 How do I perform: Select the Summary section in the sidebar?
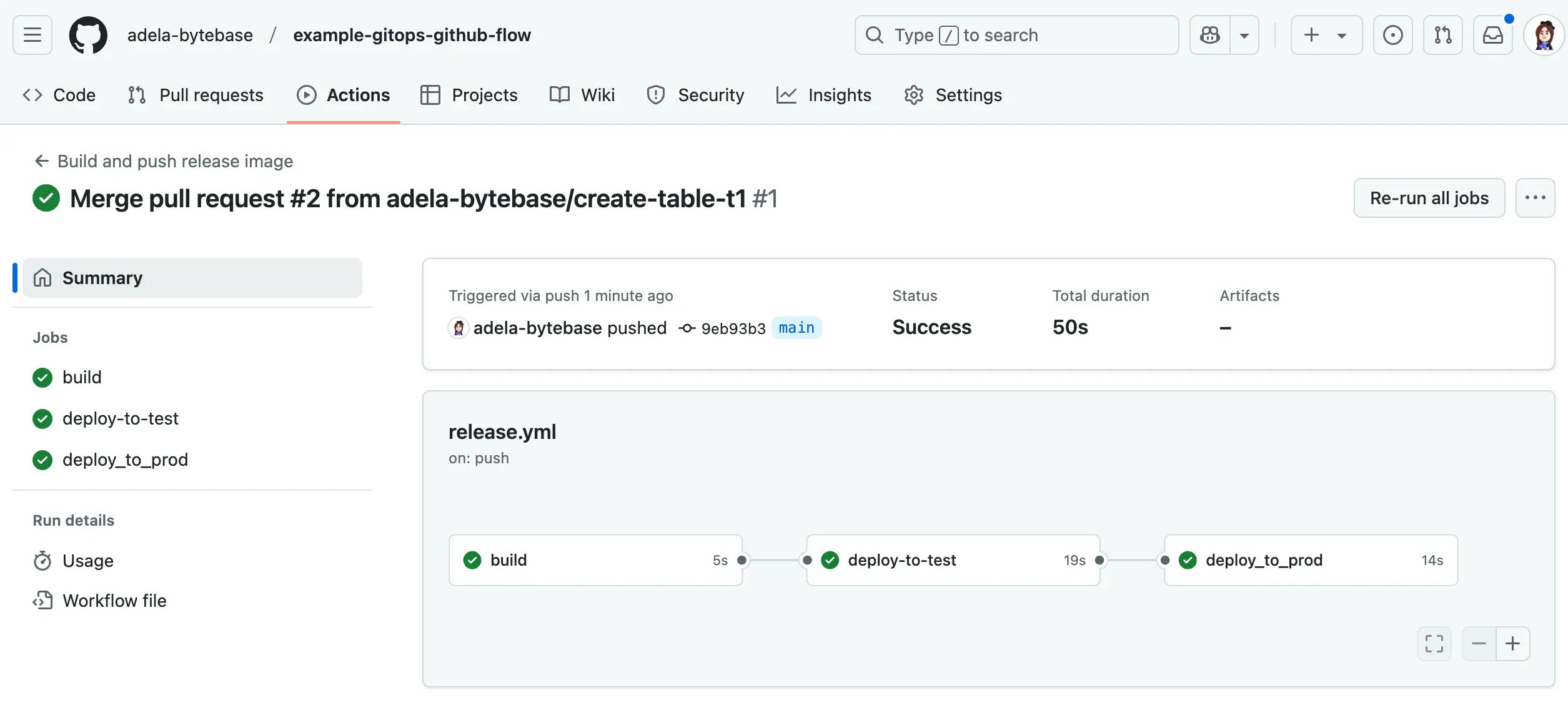tap(102, 277)
